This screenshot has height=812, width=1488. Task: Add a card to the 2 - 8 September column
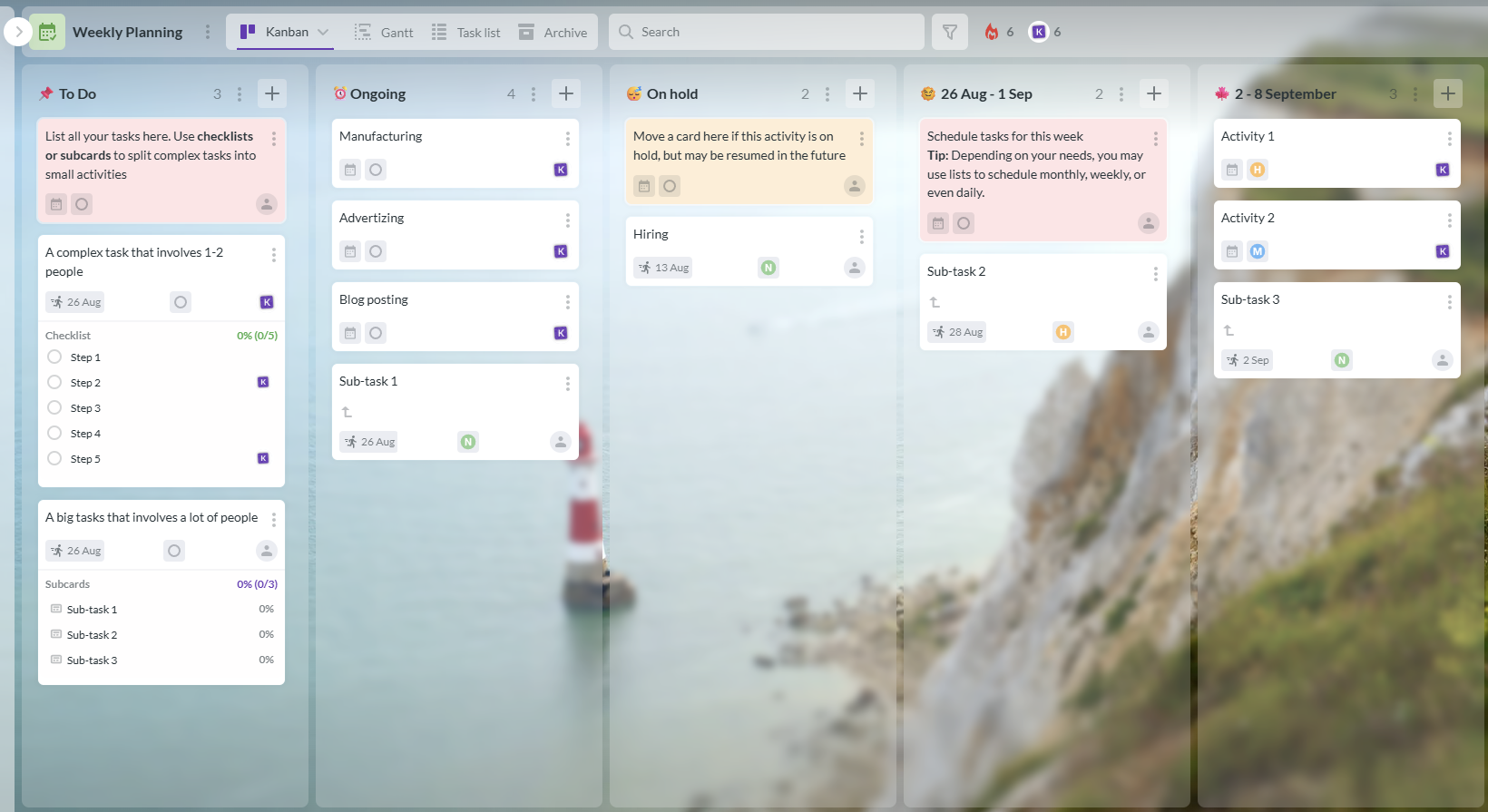[x=1448, y=93]
